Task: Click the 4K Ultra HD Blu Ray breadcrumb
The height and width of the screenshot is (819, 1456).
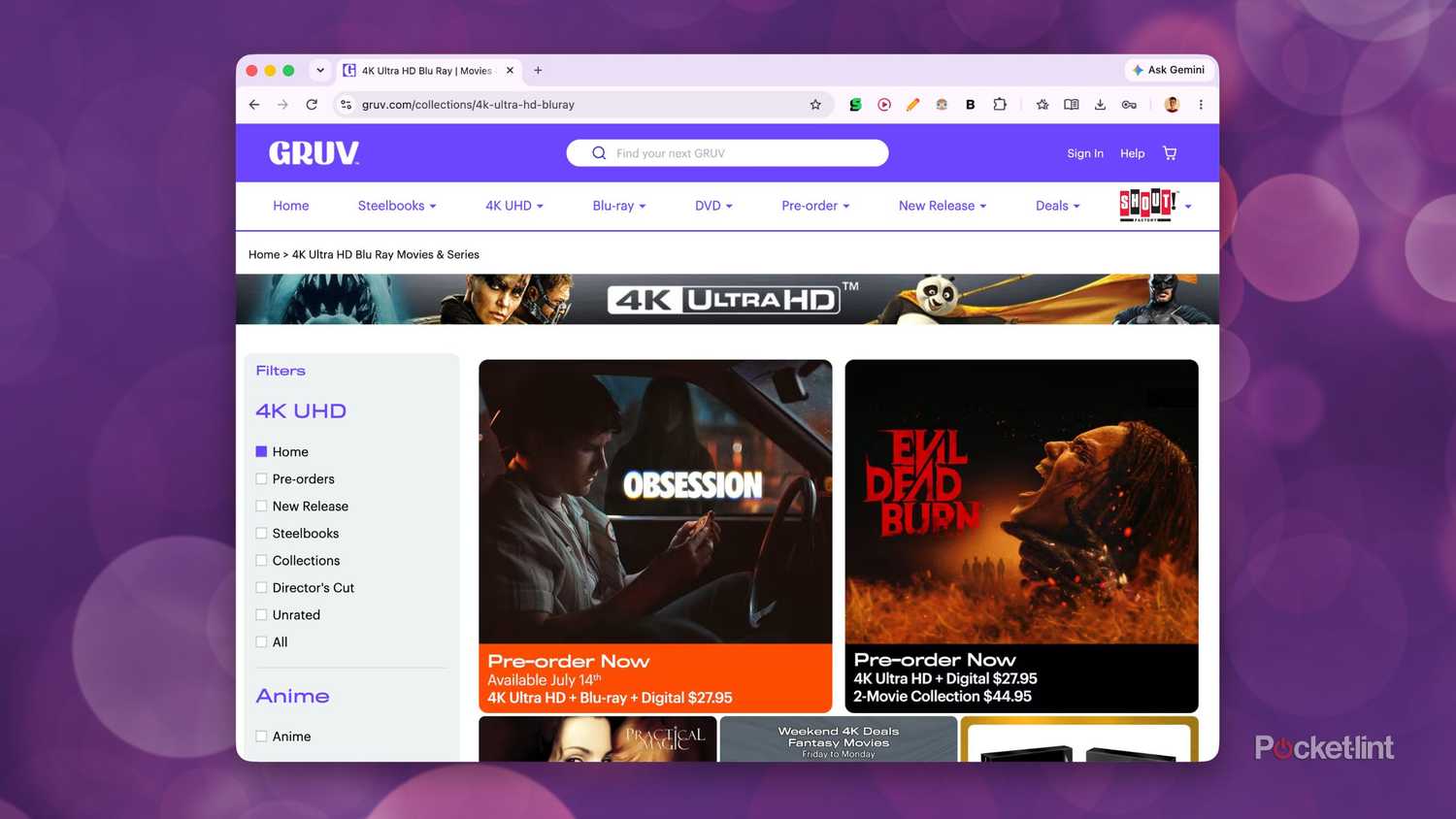Action: [385, 254]
